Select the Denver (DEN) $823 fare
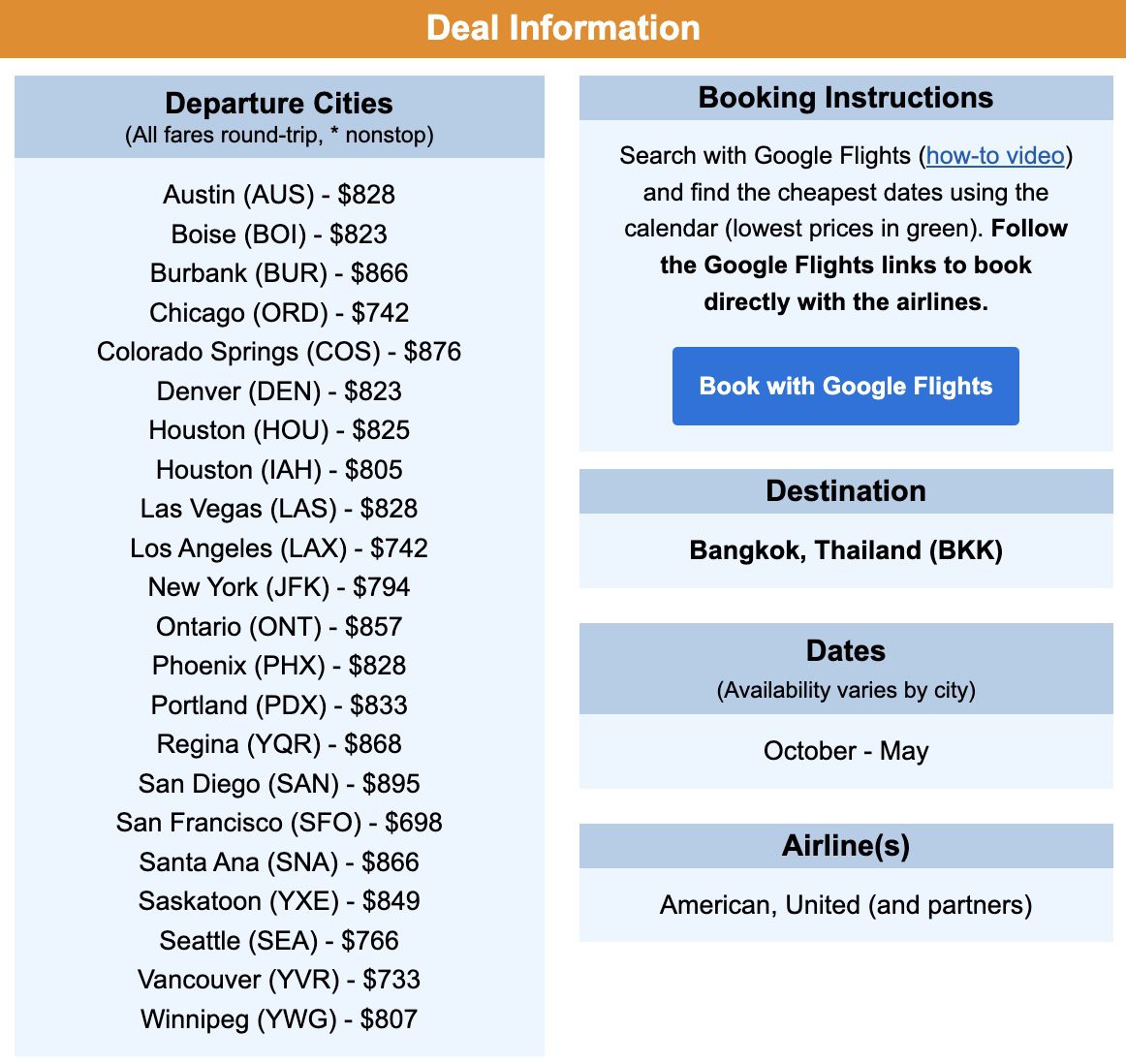This screenshot has height=1064, width=1126. (x=279, y=391)
